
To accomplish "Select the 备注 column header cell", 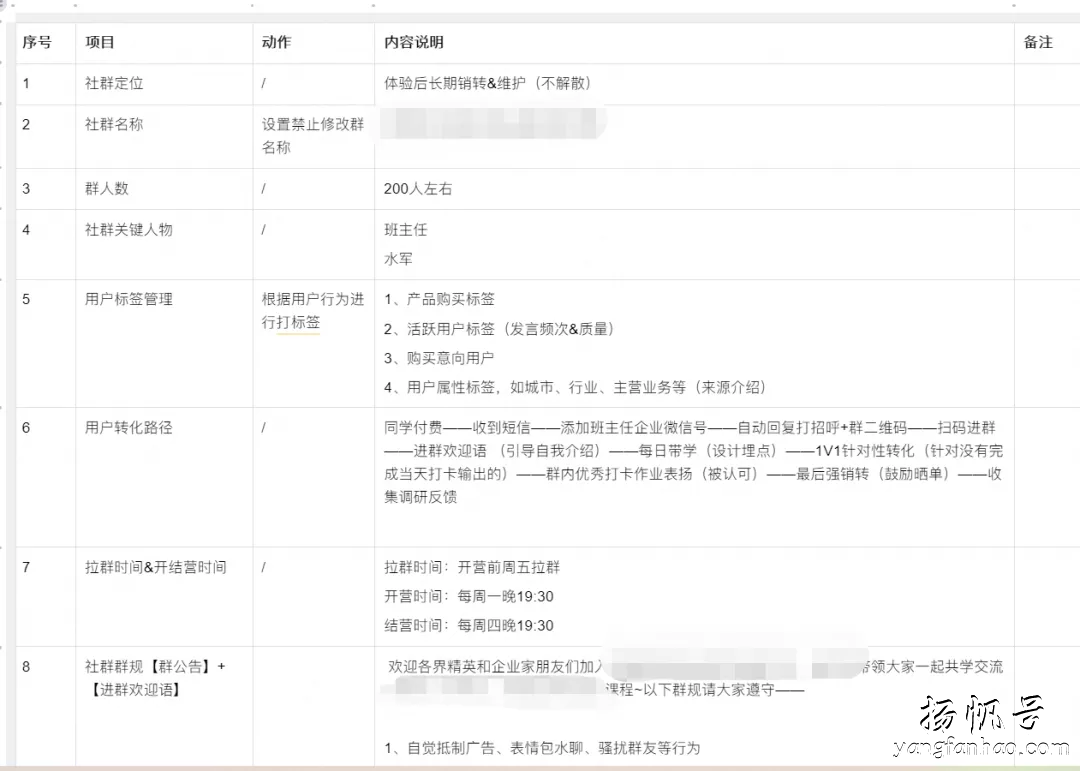I will [1038, 43].
